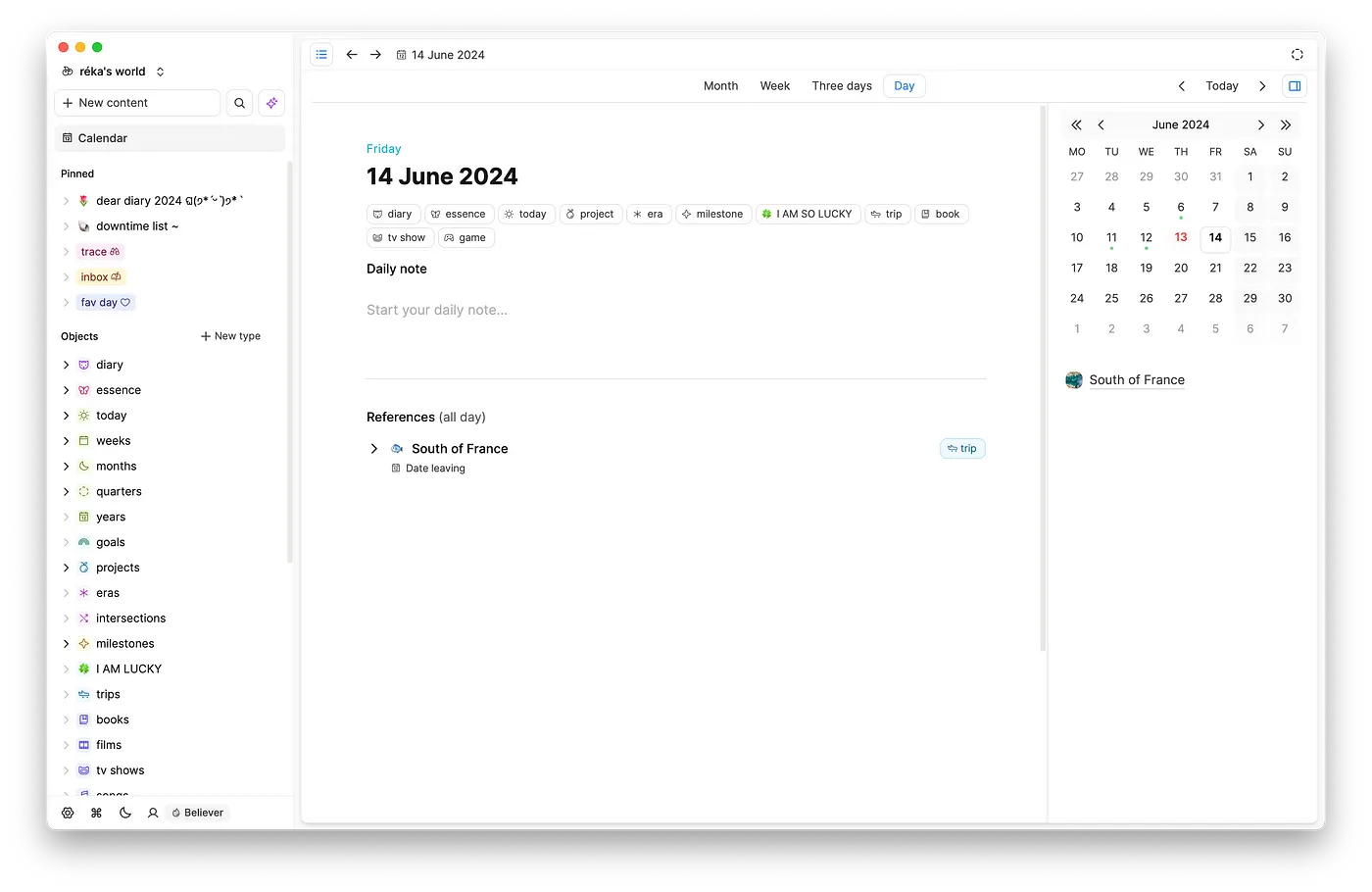Select the Day view tab
This screenshot has height=892, width=1372.
905,86
